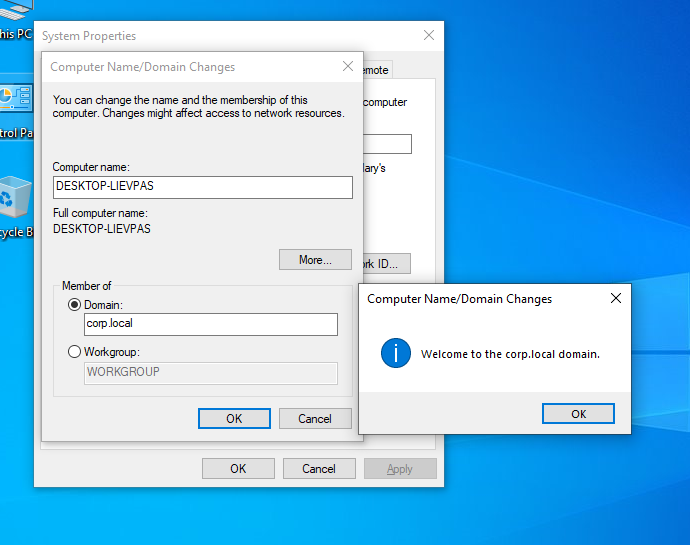
Task: Click the Computer name text field
Action: point(203,187)
